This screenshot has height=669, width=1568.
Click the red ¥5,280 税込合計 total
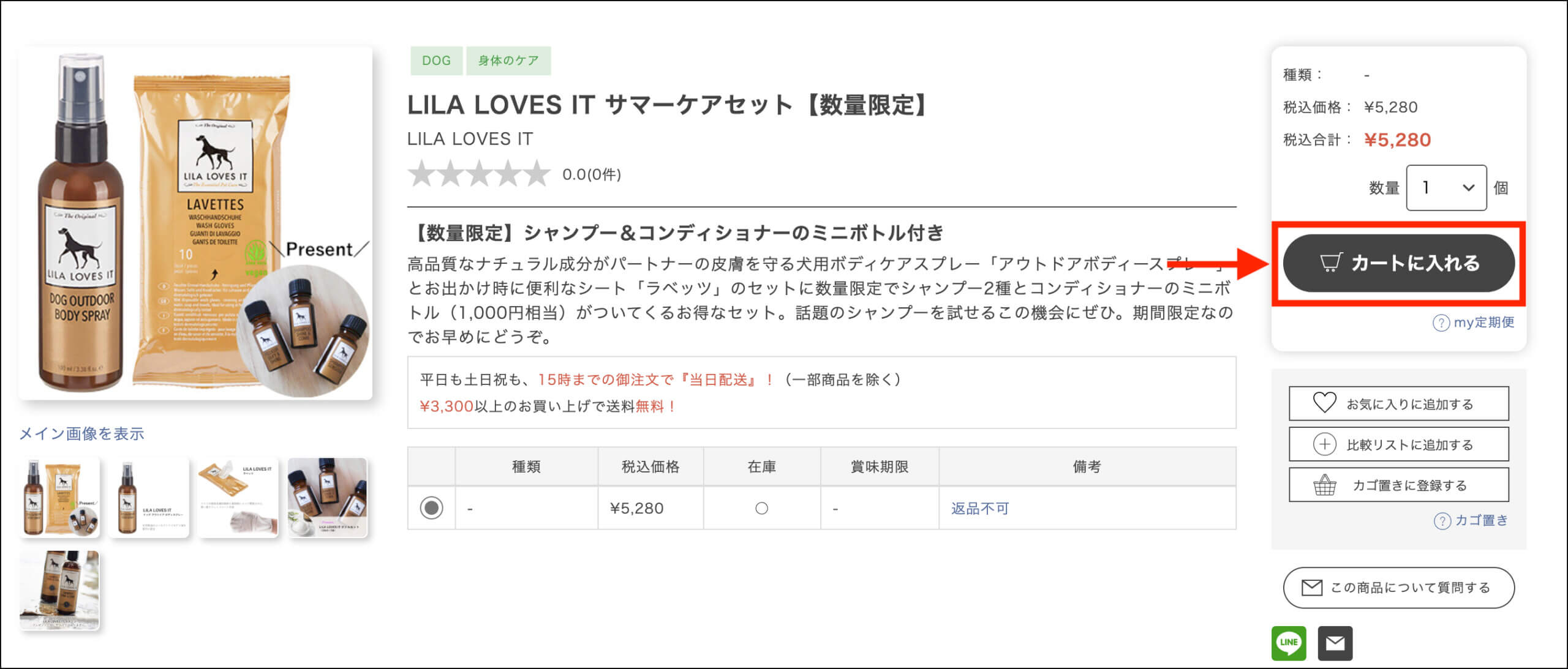click(1397, 140)
